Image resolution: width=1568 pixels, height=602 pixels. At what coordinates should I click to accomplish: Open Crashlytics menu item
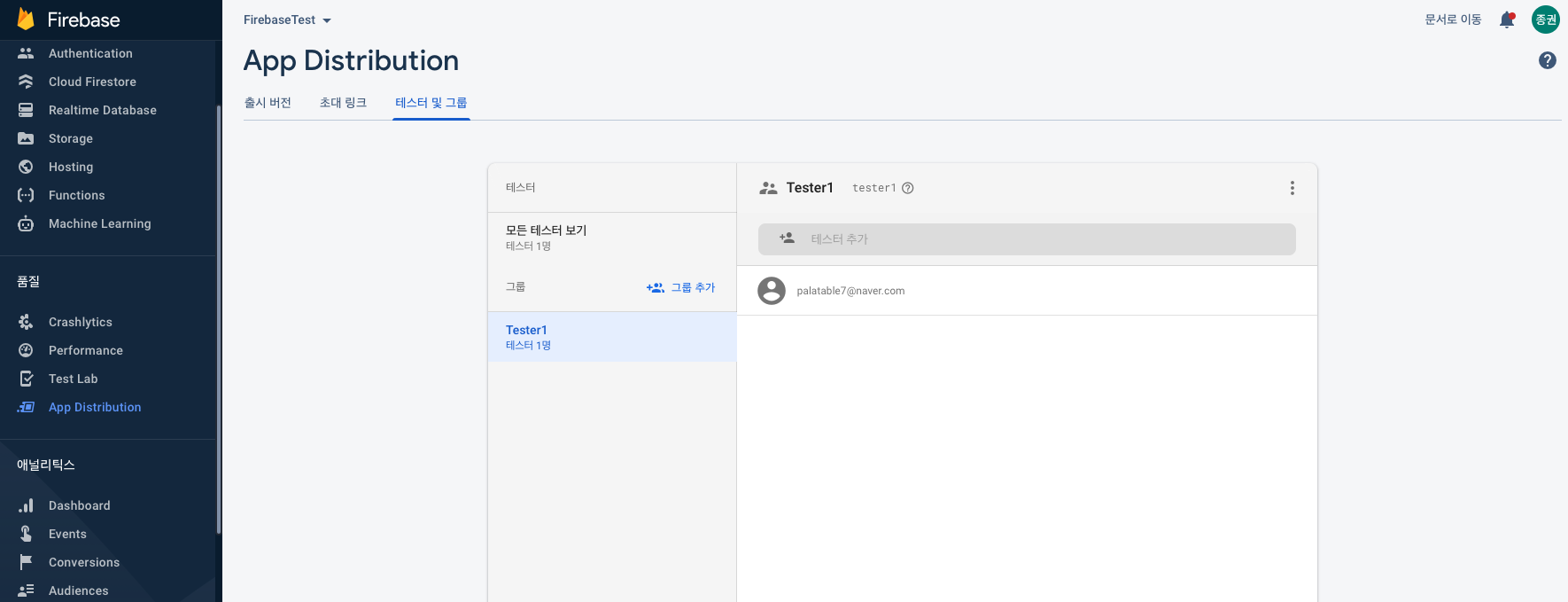pyautogui.click(x=81, y=322)
